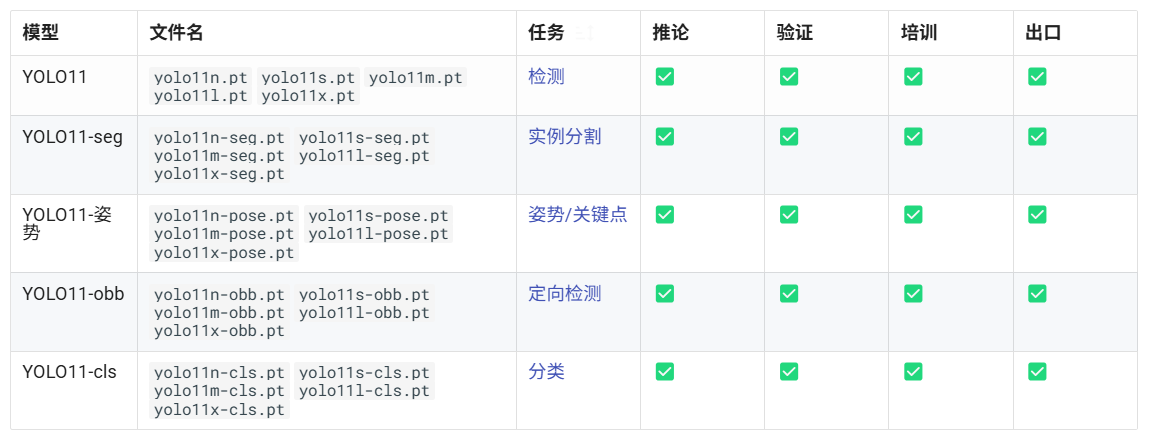This screenshot has height=439, width=1149.
Task: Click the 培训 checkmark in the YOLO11-cls row
Action: point(913,372)
